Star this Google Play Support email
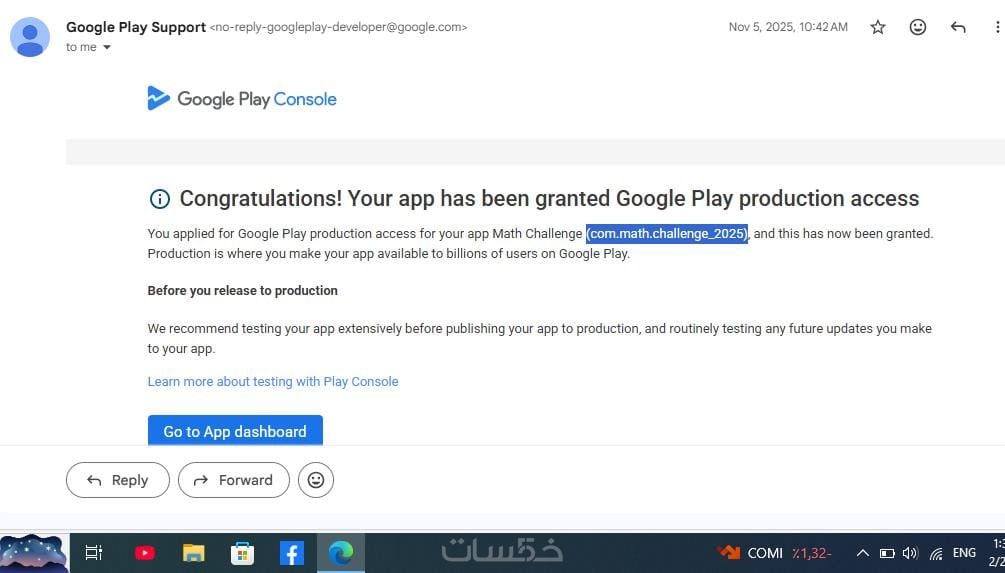 (878, 27)
